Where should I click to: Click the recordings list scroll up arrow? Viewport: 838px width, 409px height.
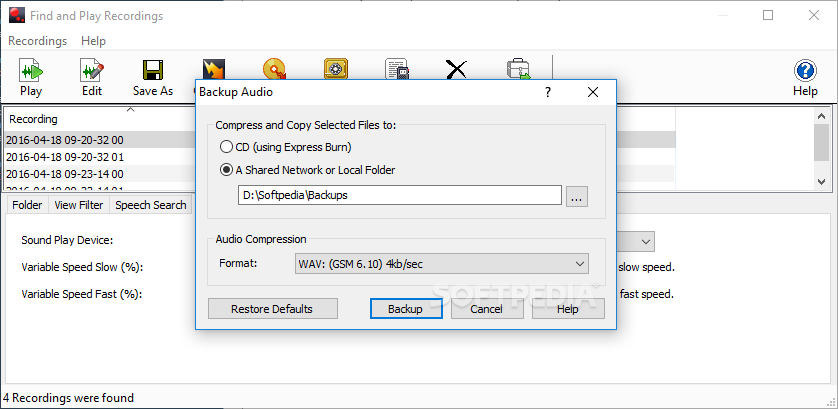point(822,115)
